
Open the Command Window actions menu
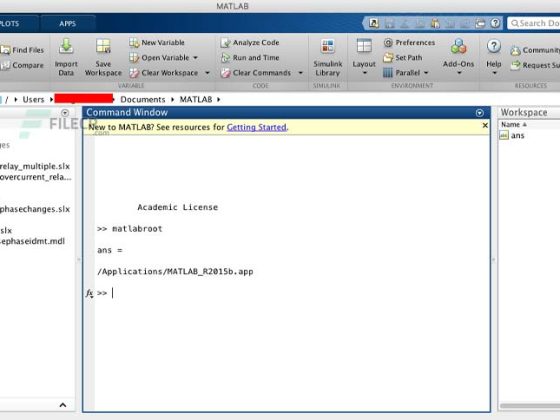tap(480, 113)
